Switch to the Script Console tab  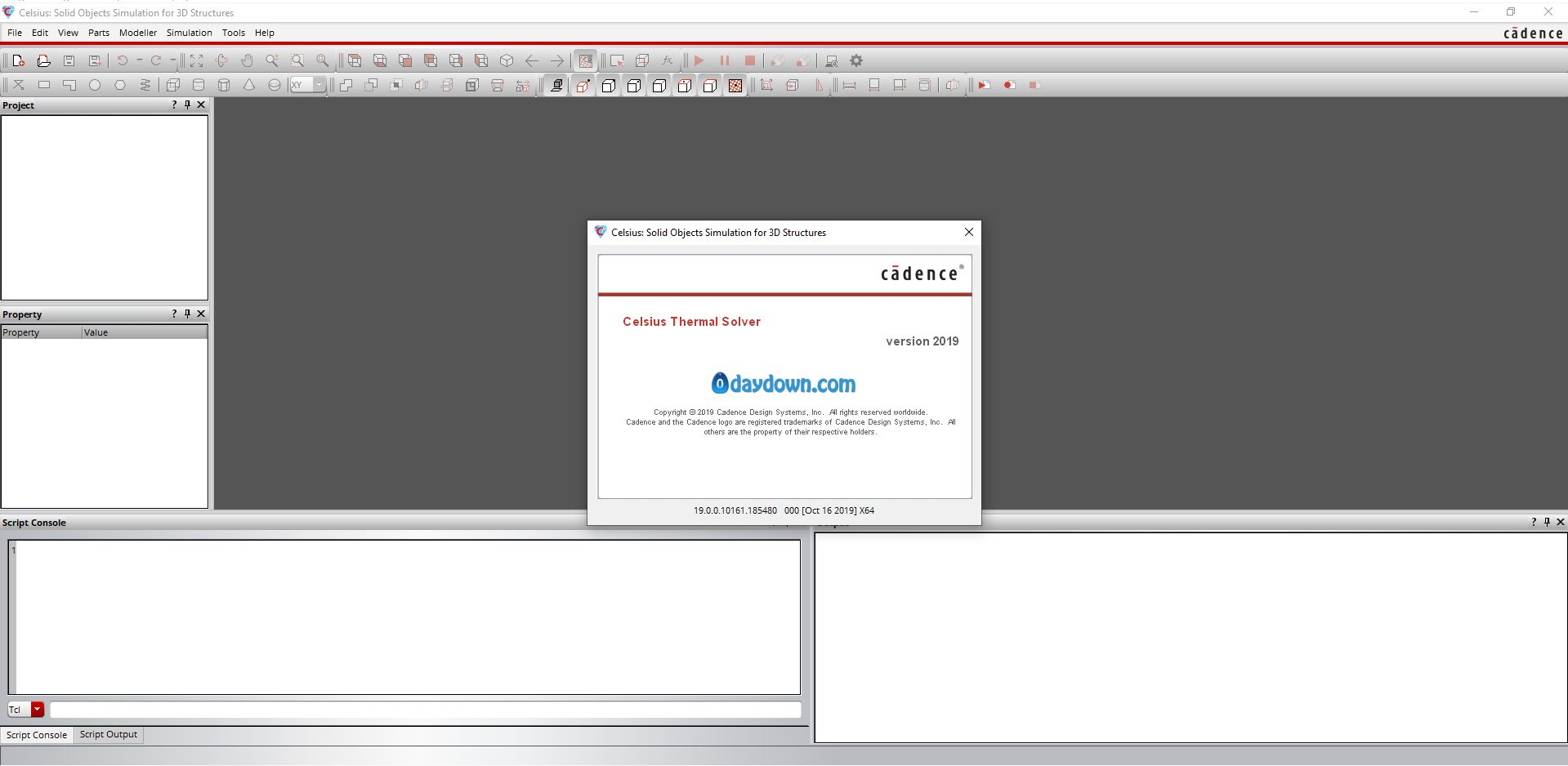pos(37,735)
